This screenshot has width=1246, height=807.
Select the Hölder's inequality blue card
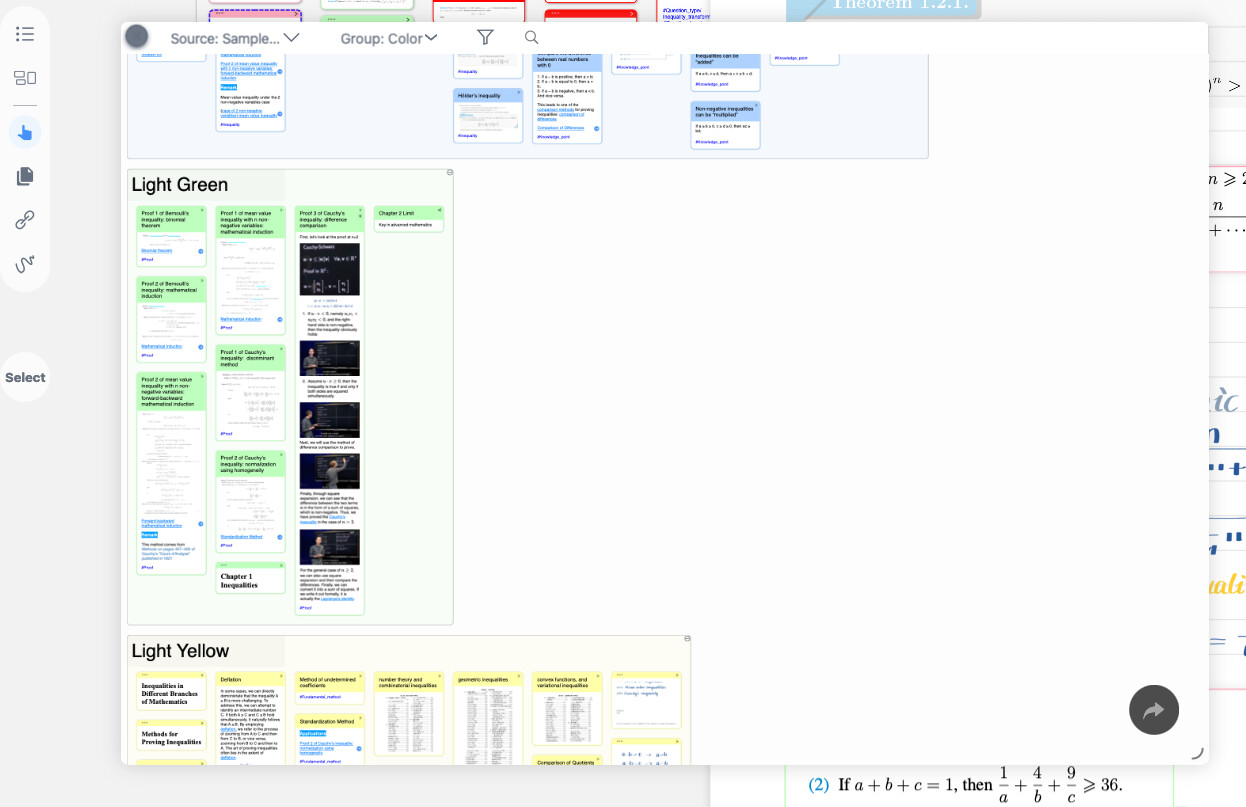click(488, 115)
